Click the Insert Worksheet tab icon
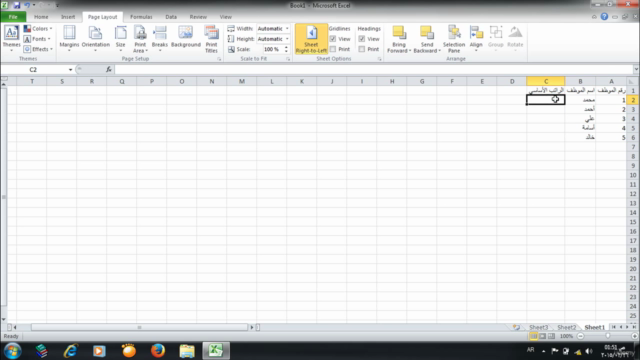The height and width of the screenshot is (360, 640). pyautogui.click(x=516, y=327)
